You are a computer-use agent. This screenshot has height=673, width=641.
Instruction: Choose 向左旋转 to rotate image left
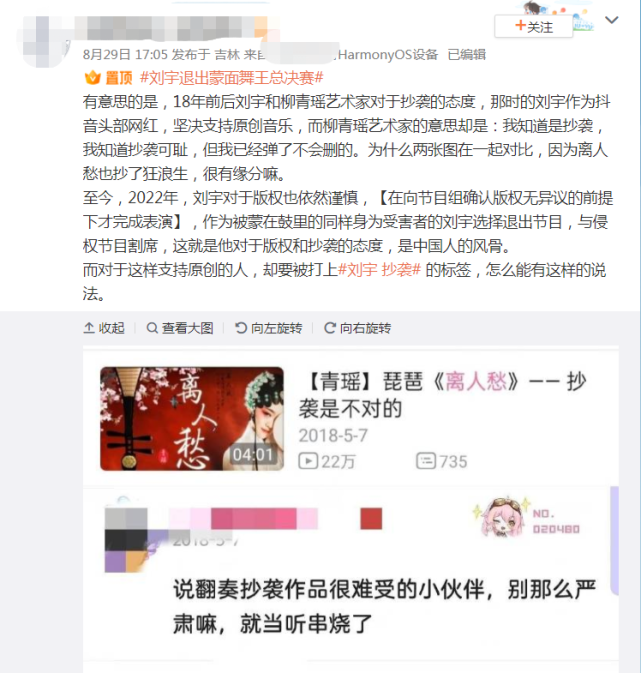click(268, 328)
